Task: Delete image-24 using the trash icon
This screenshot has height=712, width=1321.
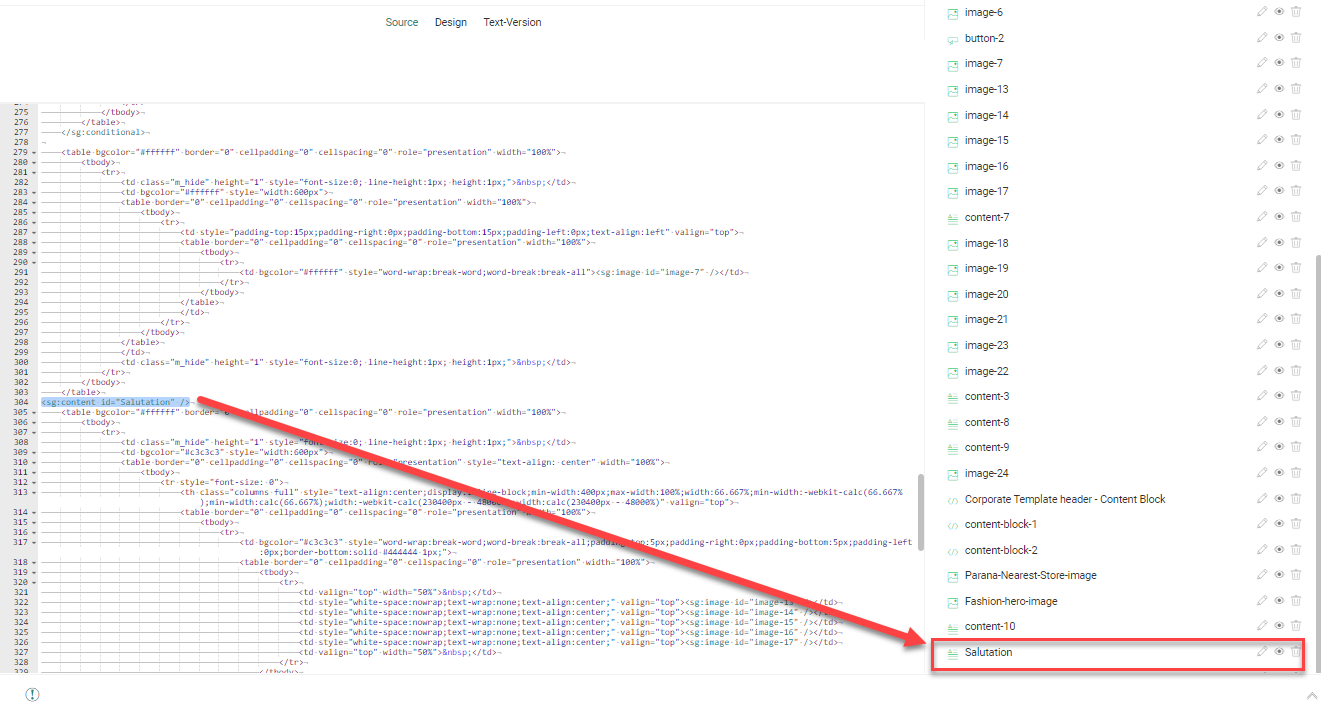Action: pyautogui.click(x=1296, y=473)
